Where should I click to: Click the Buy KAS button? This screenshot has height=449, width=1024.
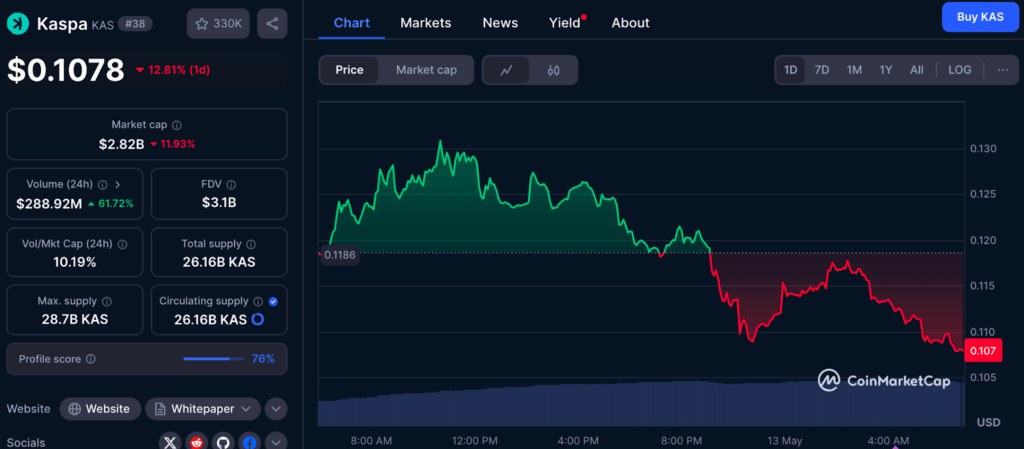pos(980,17)
